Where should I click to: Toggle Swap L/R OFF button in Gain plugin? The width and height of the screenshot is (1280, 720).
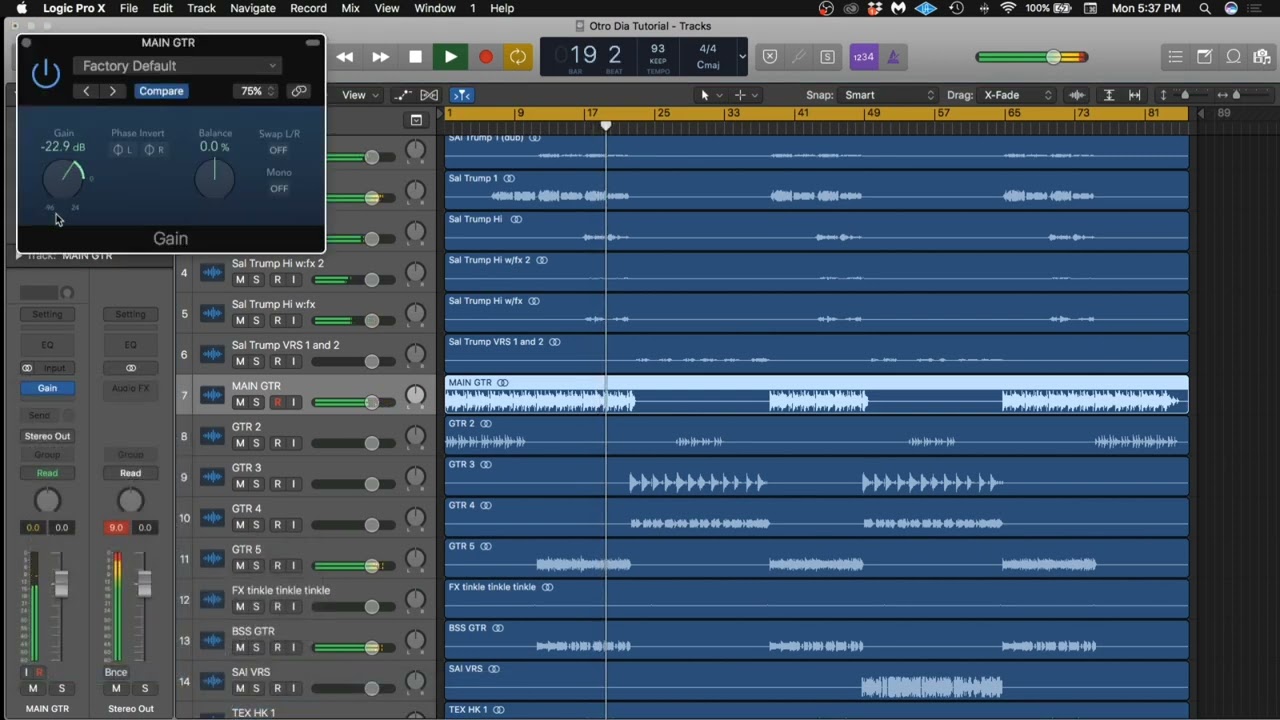tap(278, 150)
